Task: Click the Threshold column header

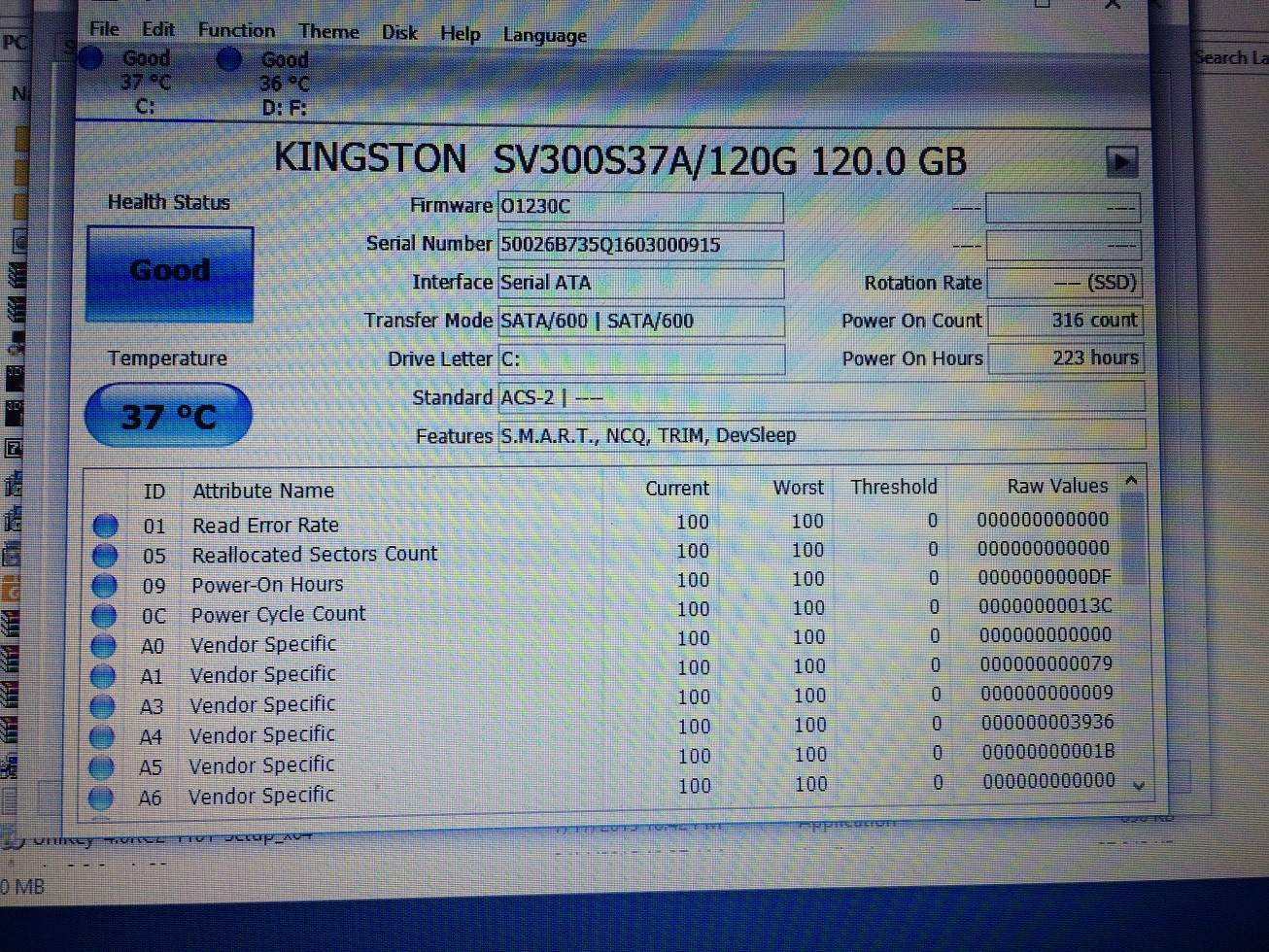Action: point(894,487)
